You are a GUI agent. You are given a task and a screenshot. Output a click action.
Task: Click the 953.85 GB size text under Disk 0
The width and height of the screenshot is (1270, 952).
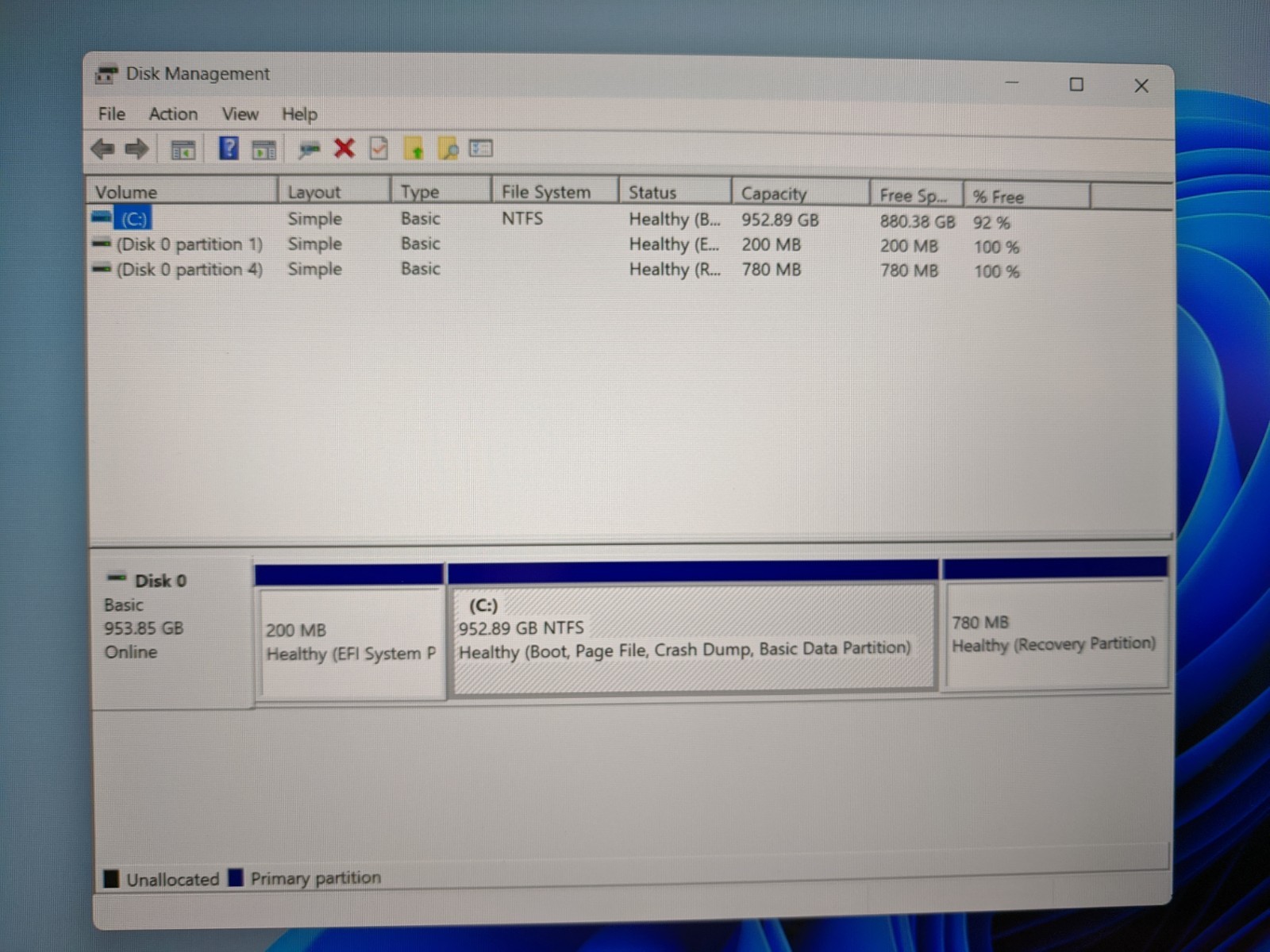[144, 628]
